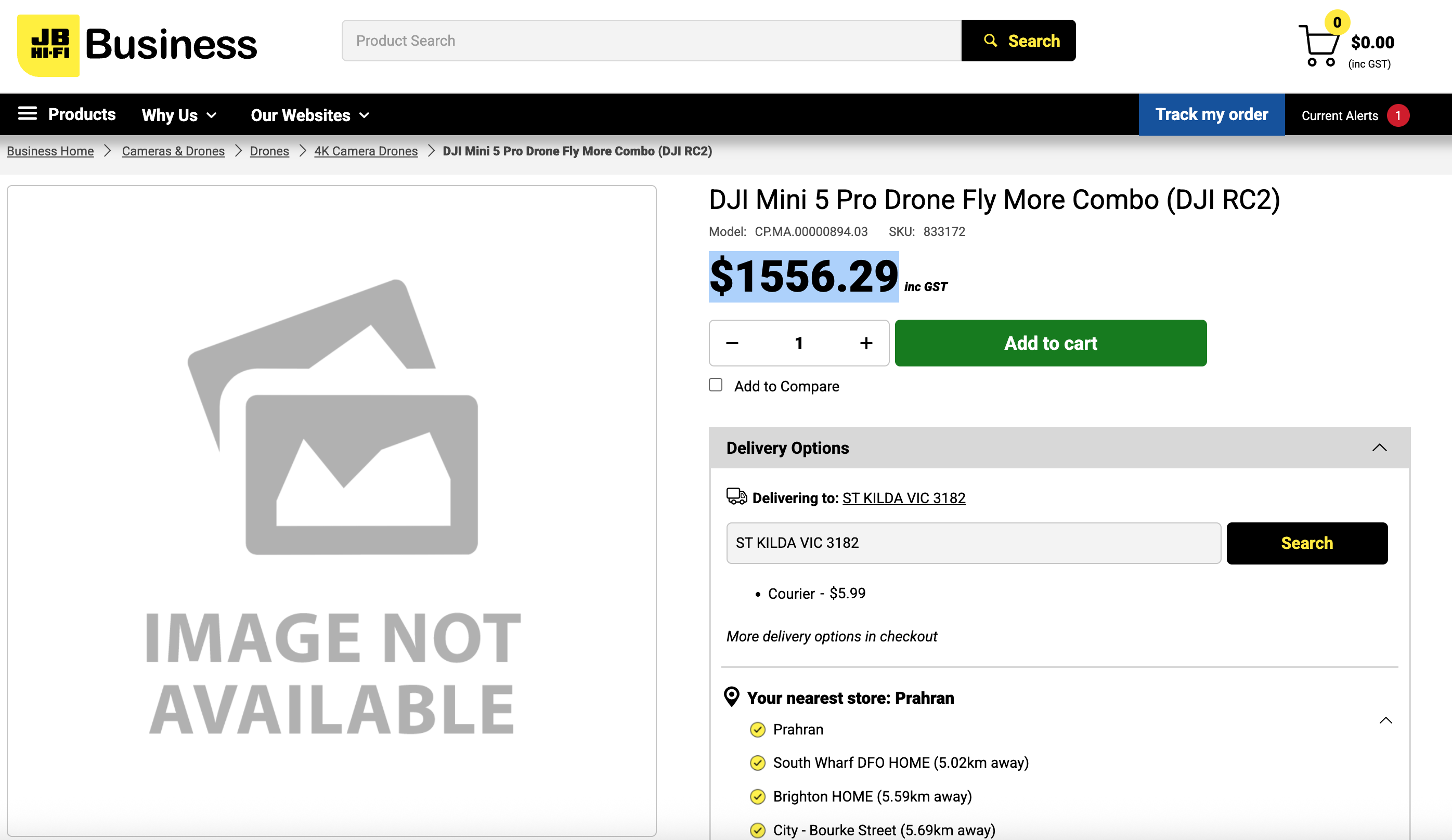
Task: Open the Drones breadcrumb link
Action: point(270,151)
